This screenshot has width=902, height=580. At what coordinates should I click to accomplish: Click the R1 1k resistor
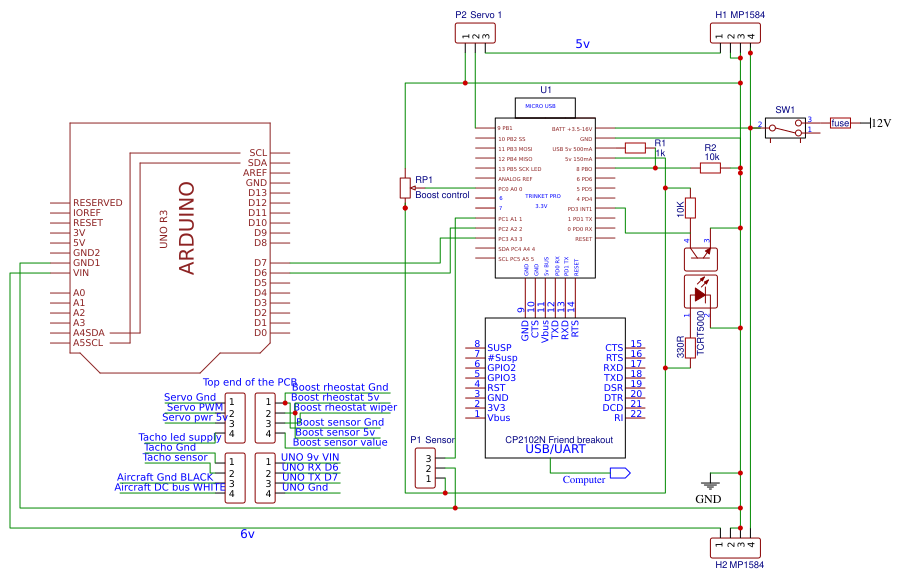click(x=635, y=147)
